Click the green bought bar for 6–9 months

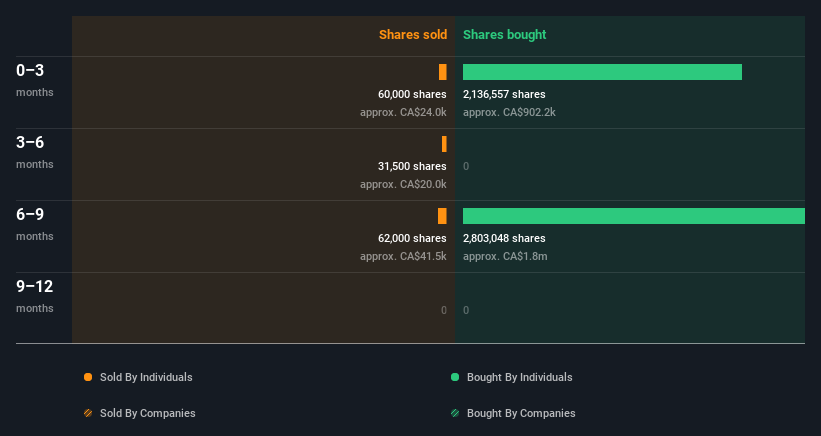pyautogui.click(x=634, y=216)
